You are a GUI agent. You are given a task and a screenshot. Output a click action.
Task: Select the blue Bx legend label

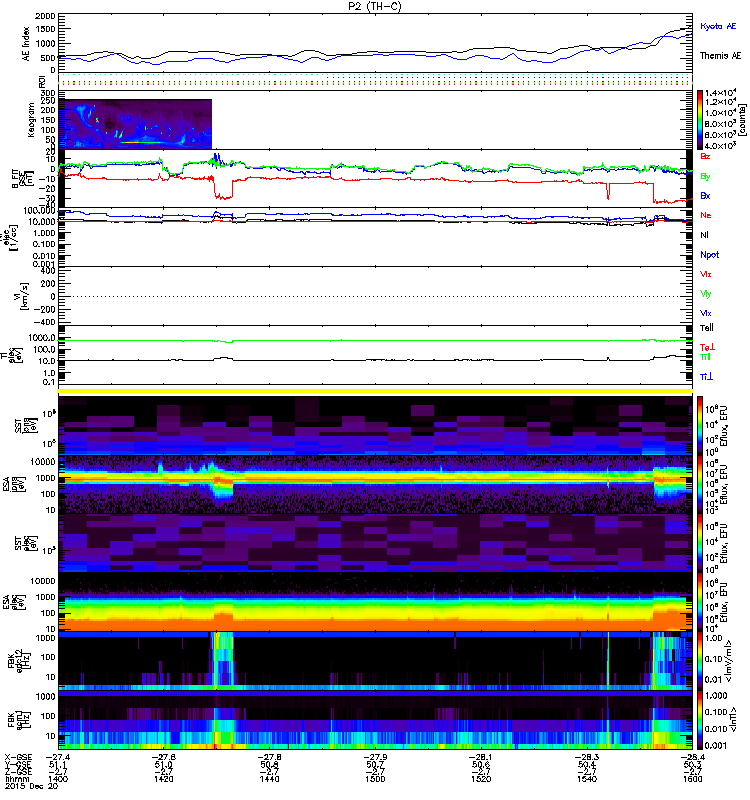tap(706, 196)
